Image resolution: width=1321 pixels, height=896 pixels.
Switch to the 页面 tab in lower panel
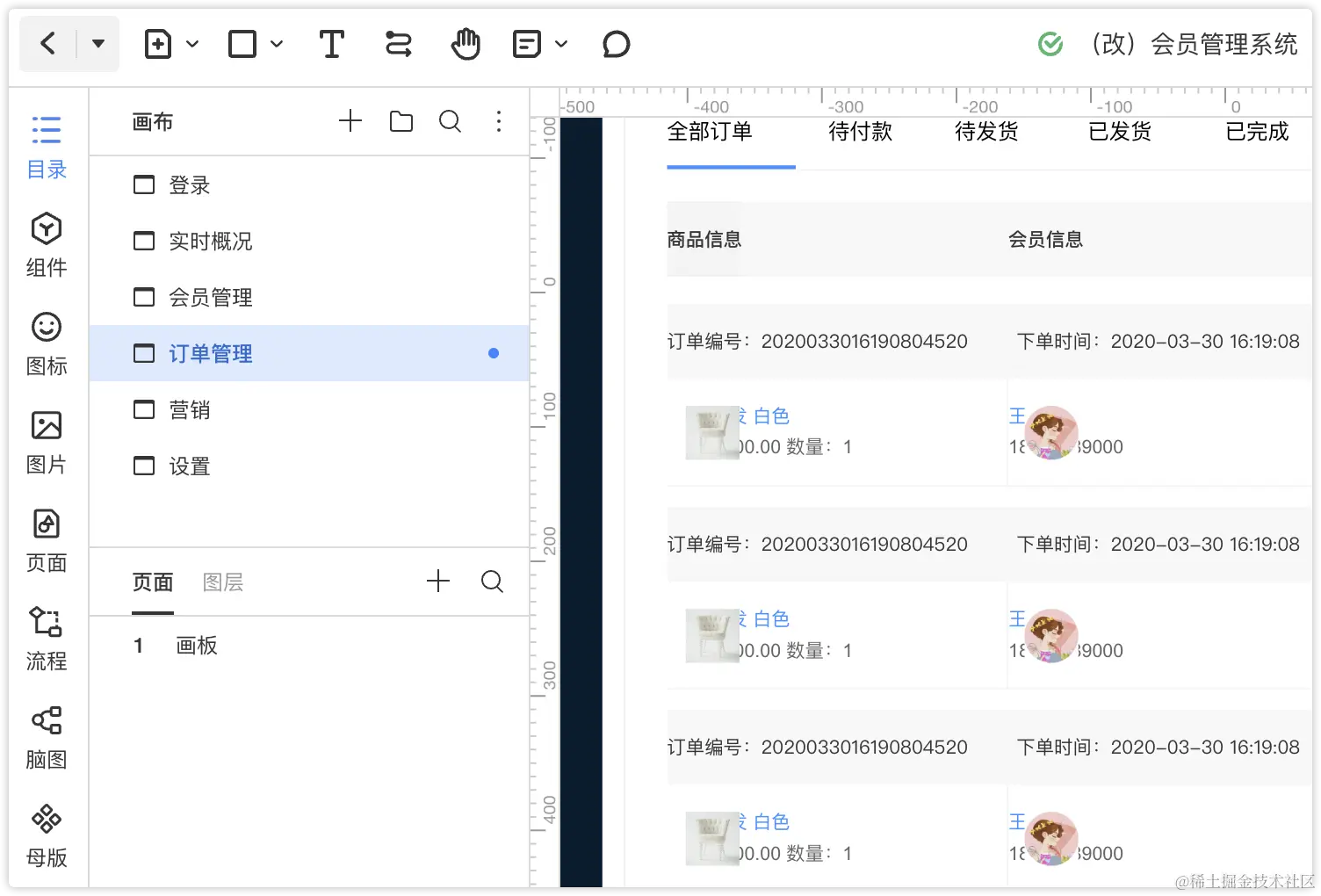[x=153, y=582]
